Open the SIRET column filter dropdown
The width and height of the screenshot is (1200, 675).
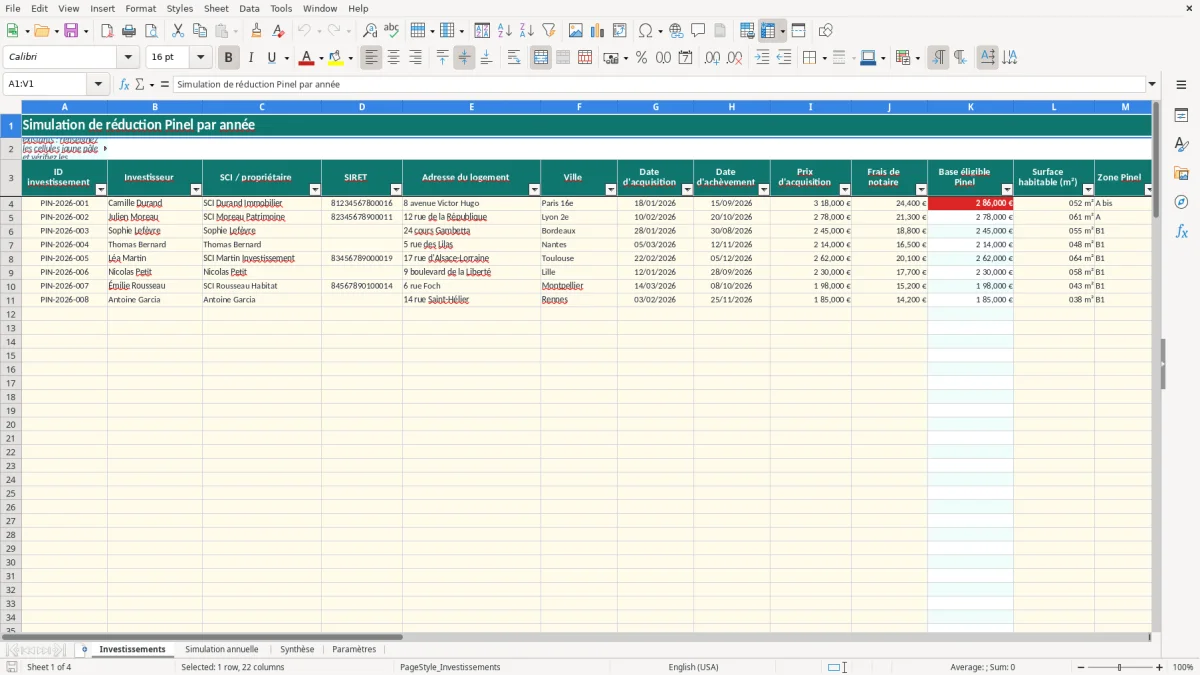click(x=396, y=189)
